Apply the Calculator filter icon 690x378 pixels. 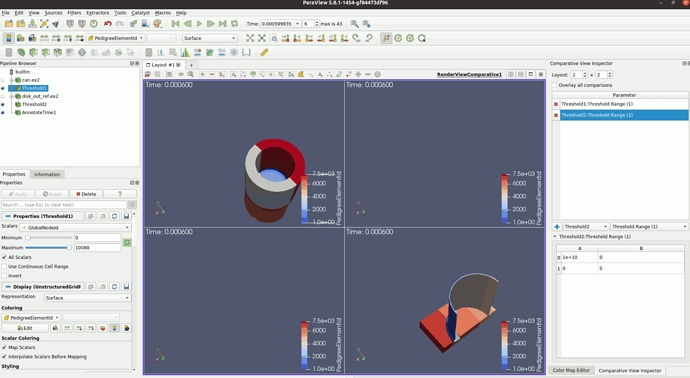(9, 52)
